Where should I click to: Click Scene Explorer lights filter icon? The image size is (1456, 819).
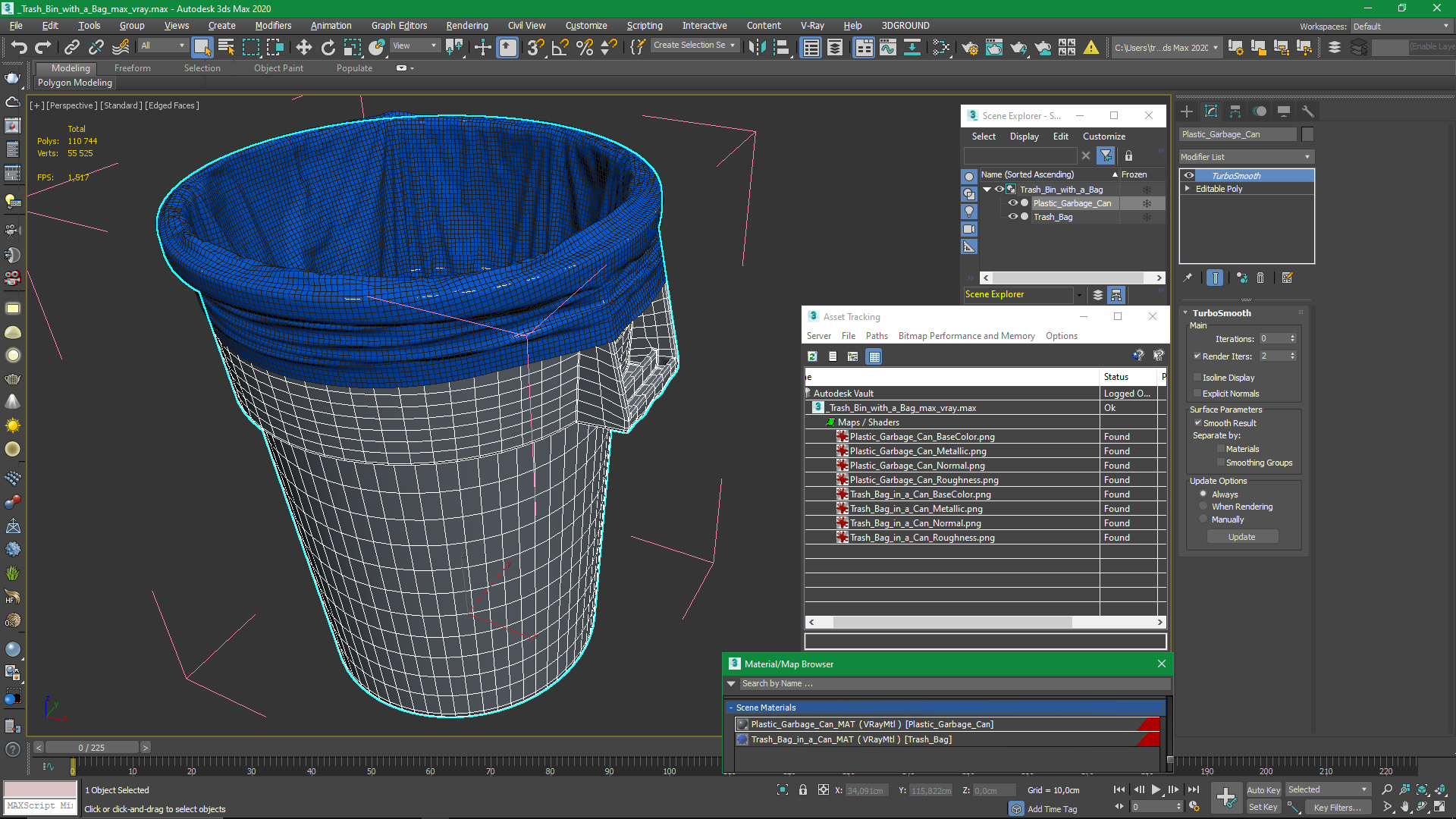[969, 212]
